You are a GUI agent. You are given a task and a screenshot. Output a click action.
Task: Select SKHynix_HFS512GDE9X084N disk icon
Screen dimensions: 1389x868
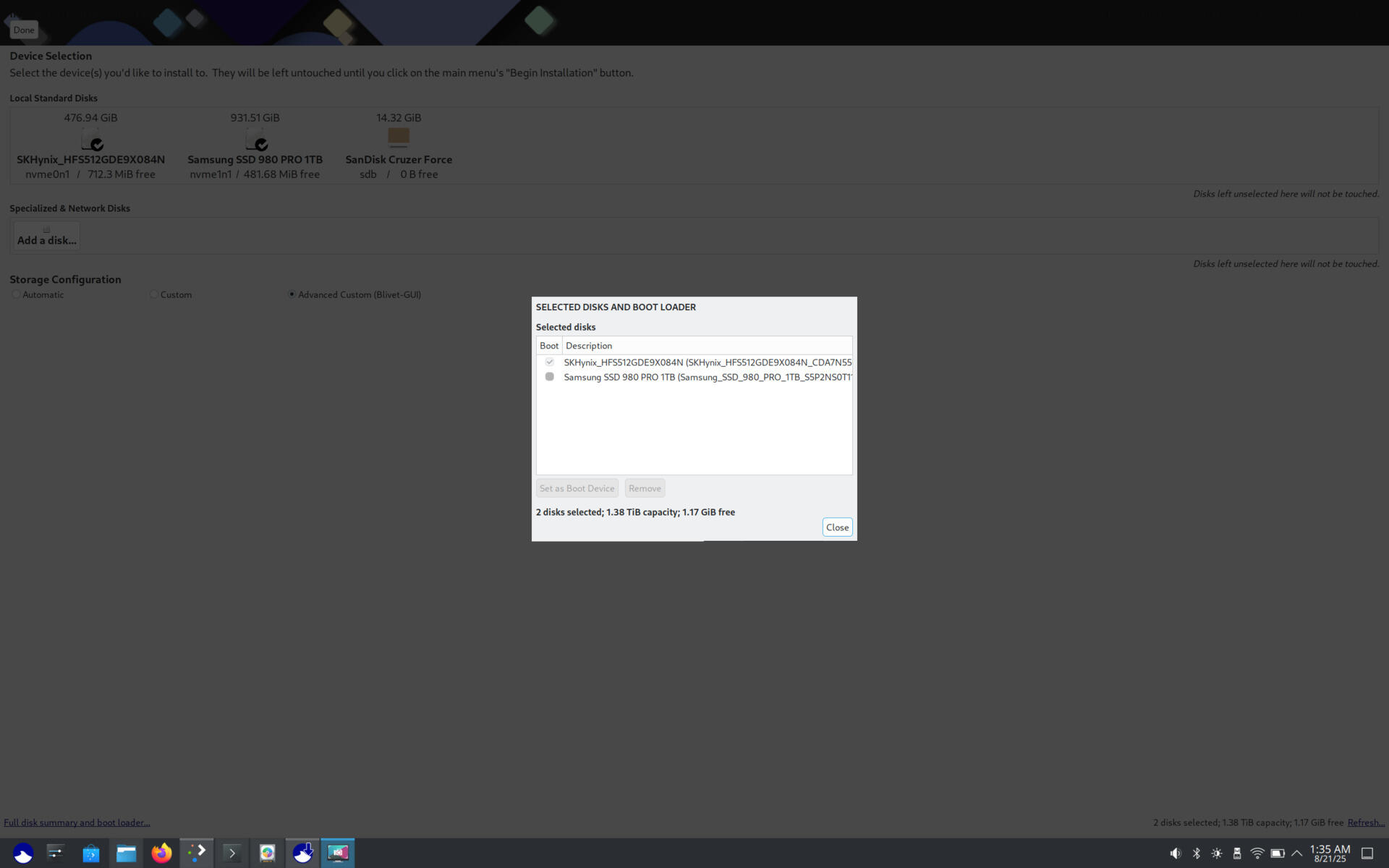pyautogui.click(x=92, y=138)
